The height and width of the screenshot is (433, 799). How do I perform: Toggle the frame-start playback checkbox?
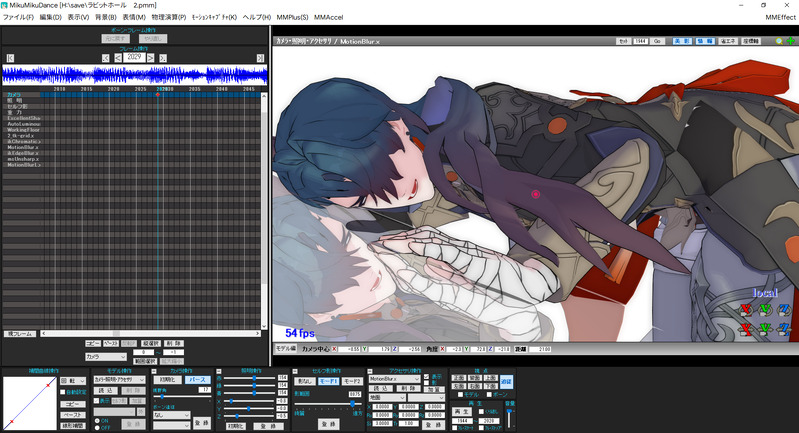coord(455,427)
